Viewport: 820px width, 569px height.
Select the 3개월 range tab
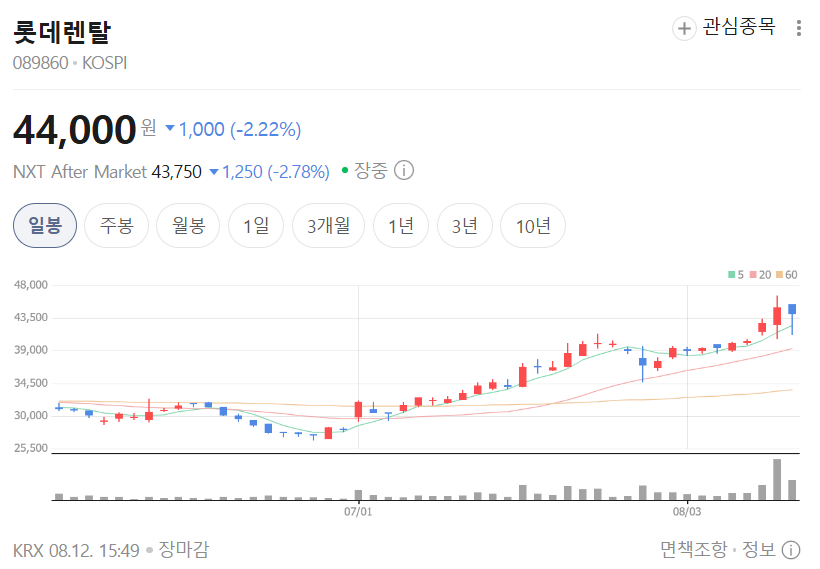328,225
